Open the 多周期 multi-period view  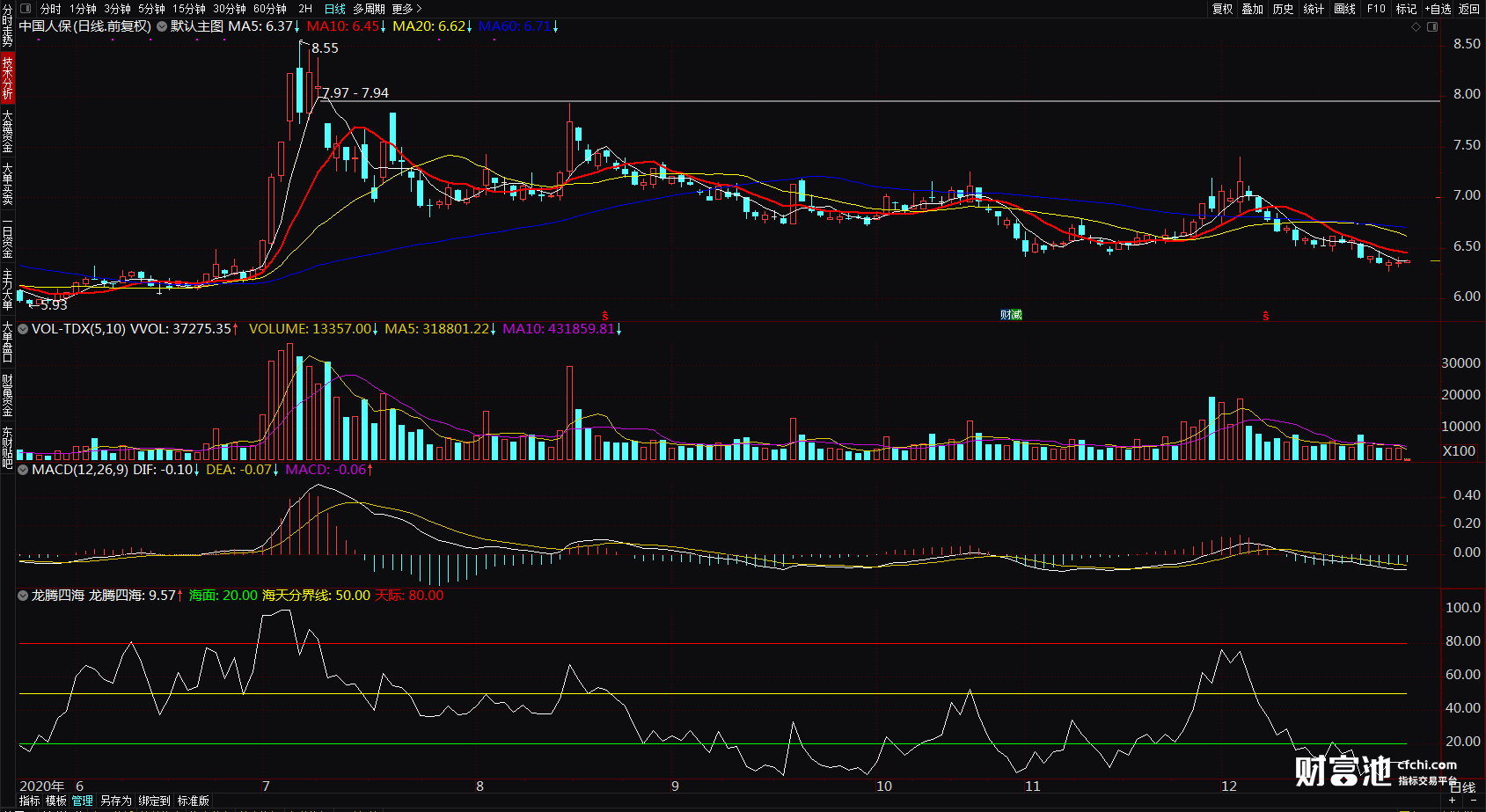coord(369,9)
